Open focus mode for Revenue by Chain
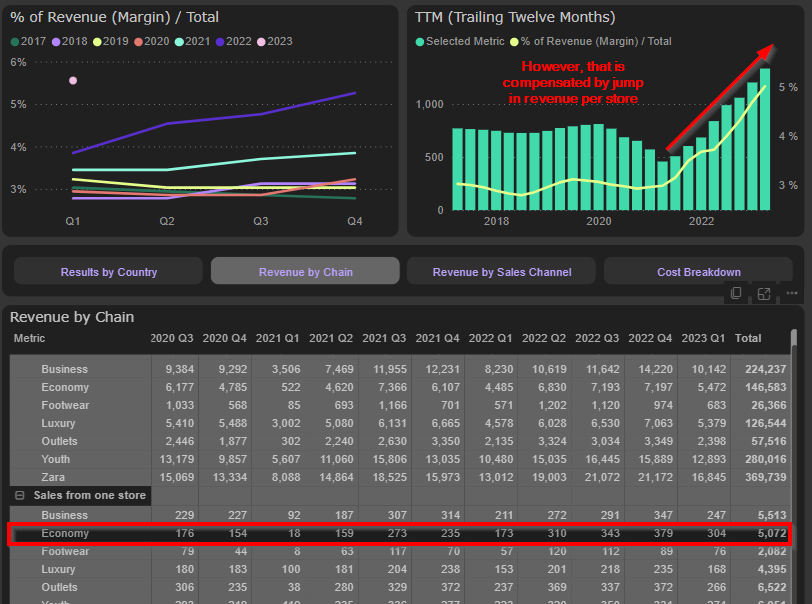Screen dimensions: 812x604 764,293
